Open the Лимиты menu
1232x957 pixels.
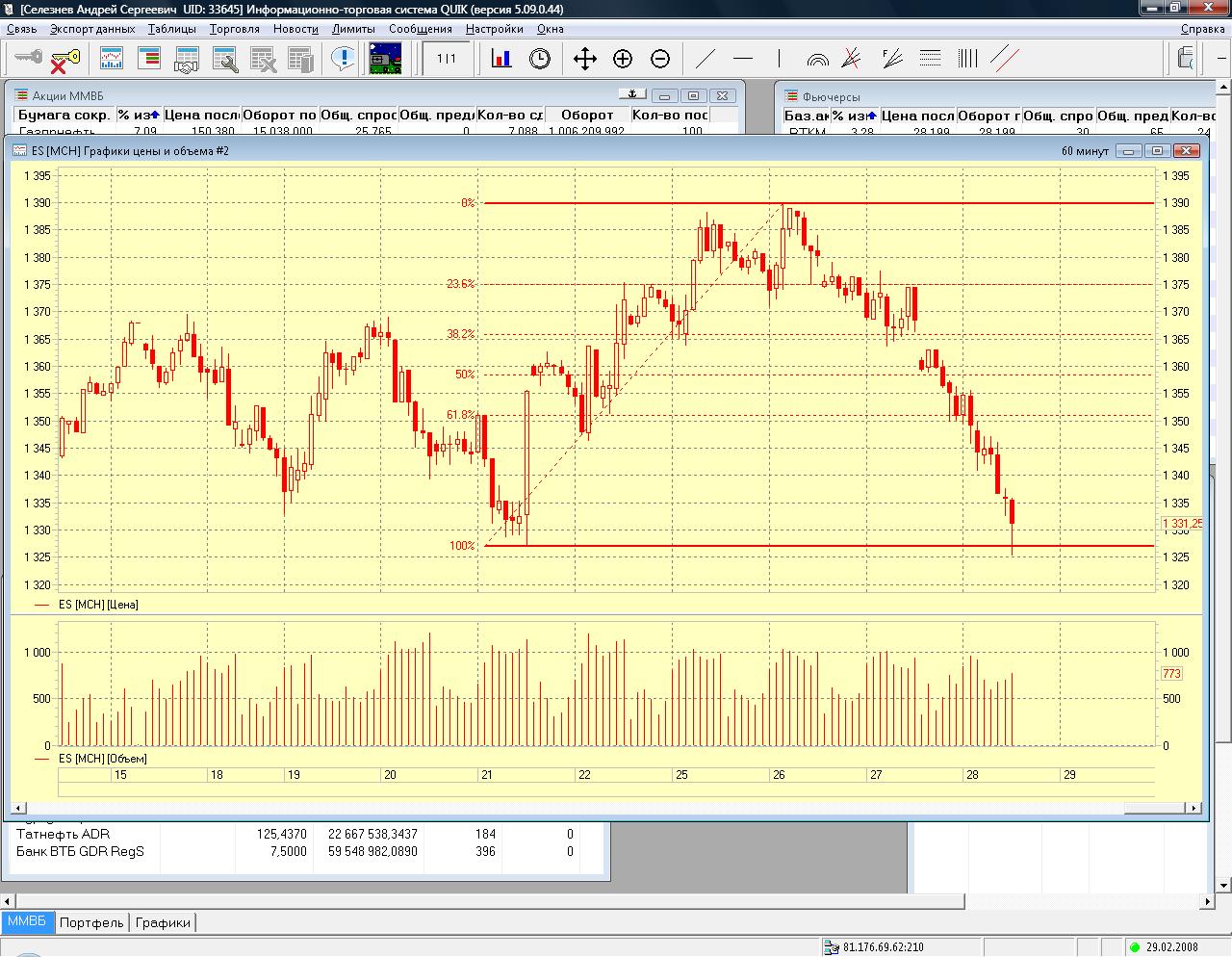pos(353,29)
